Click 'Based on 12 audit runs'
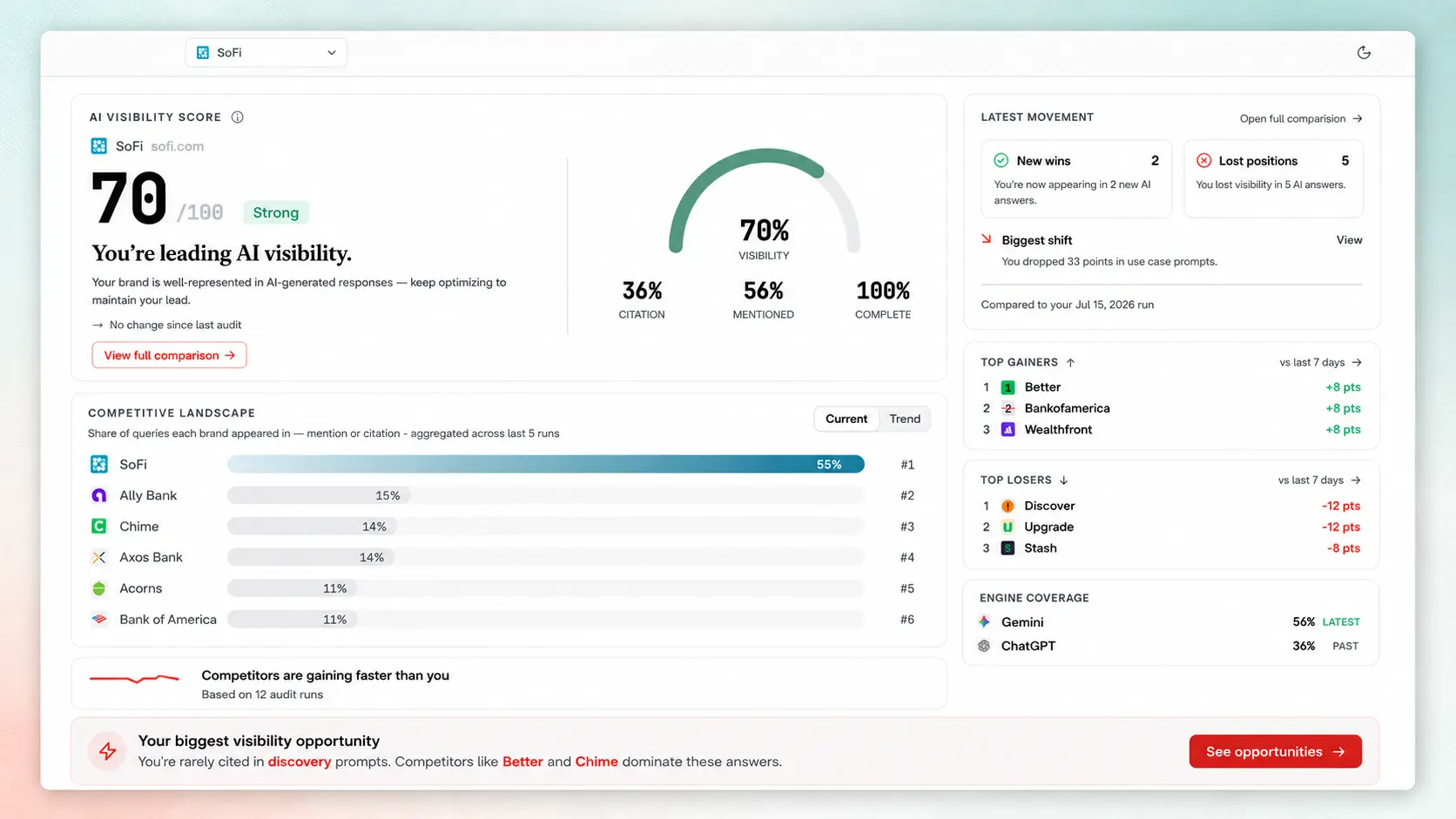The image size is (1456, 819). coord(262,695)
